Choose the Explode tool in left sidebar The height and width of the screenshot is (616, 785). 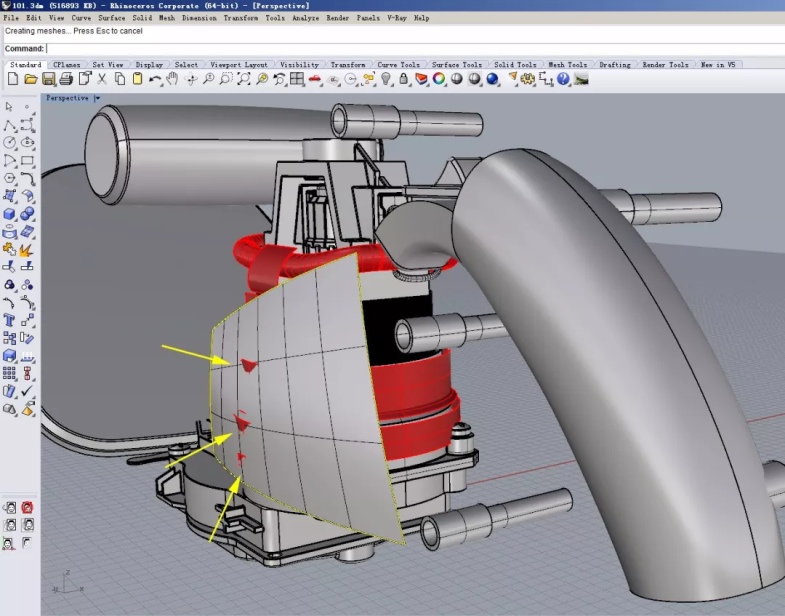(x=27, y=249)
